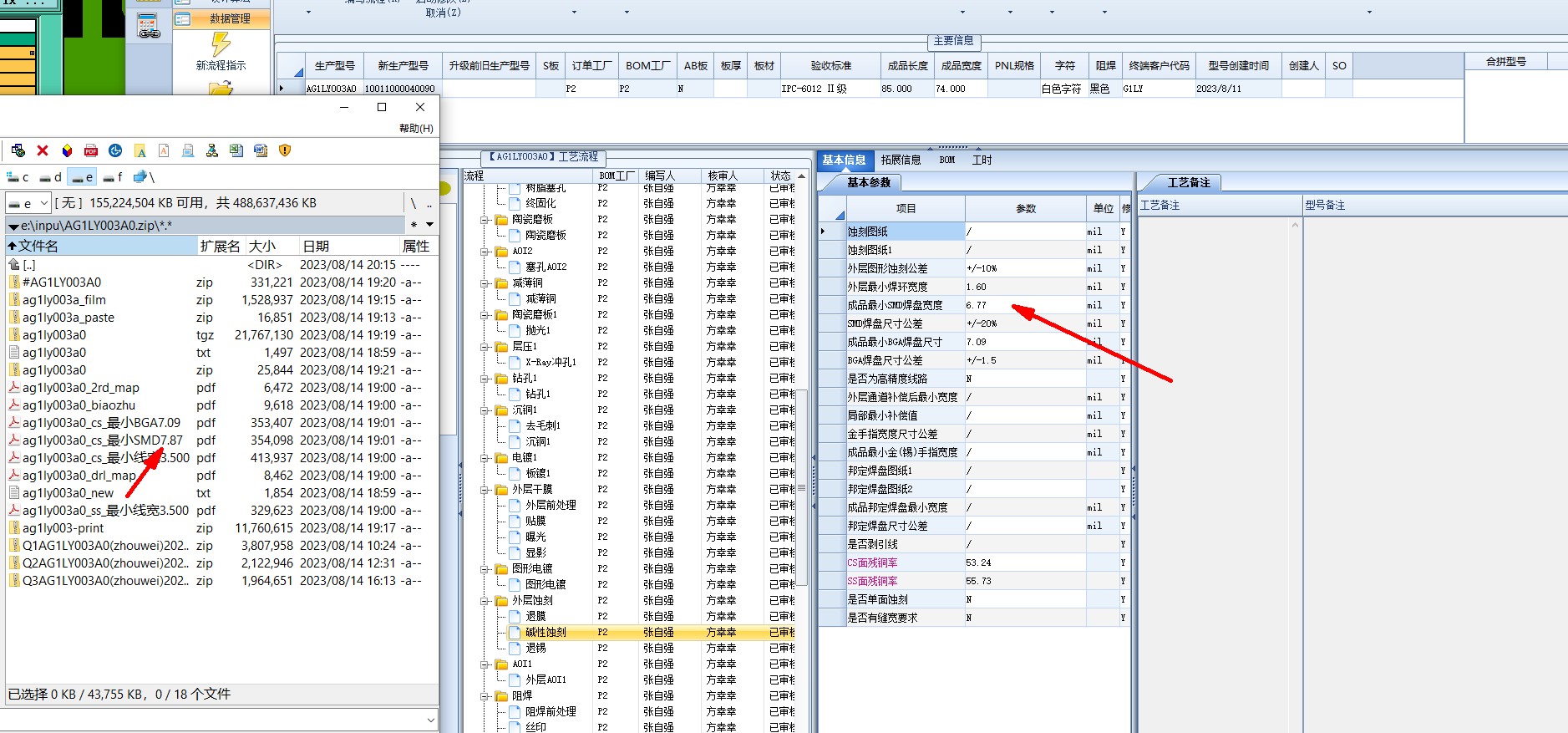Switch to the 拓展信息 tab
Screen dimensions: 1568x733
click(x=901, y=160)
